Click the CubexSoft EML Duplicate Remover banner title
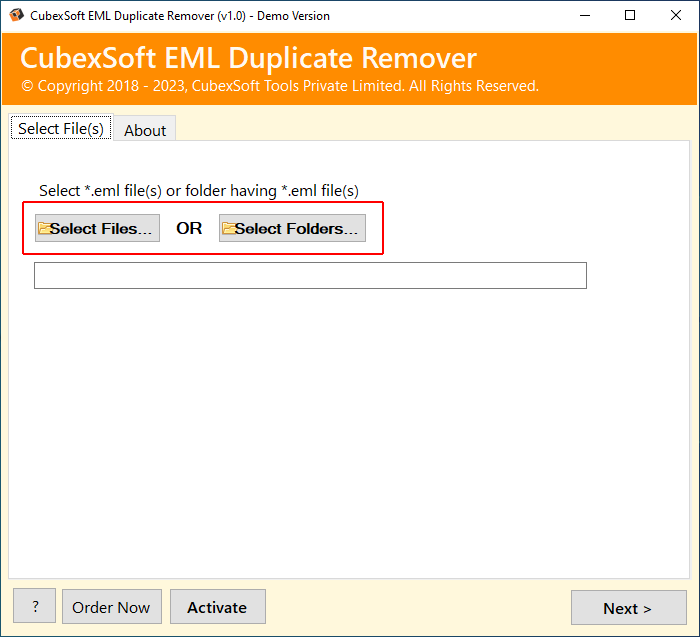 (249, 58)
